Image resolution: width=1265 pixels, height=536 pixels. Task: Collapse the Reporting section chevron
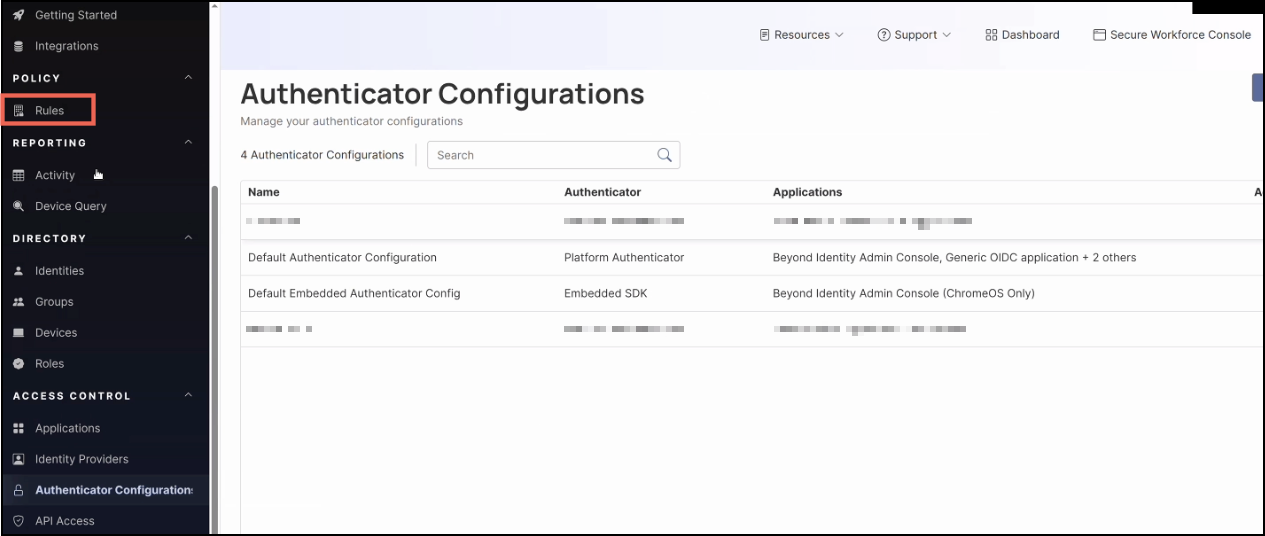coord(189,143)
